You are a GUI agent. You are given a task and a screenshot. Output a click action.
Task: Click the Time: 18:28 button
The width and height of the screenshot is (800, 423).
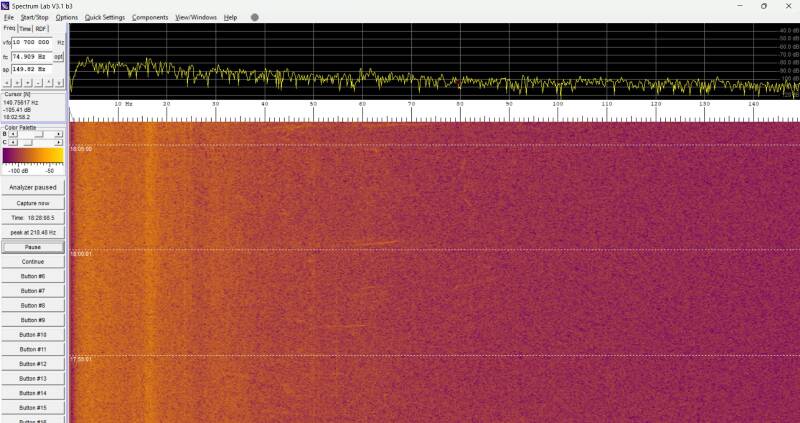point(33,218)
